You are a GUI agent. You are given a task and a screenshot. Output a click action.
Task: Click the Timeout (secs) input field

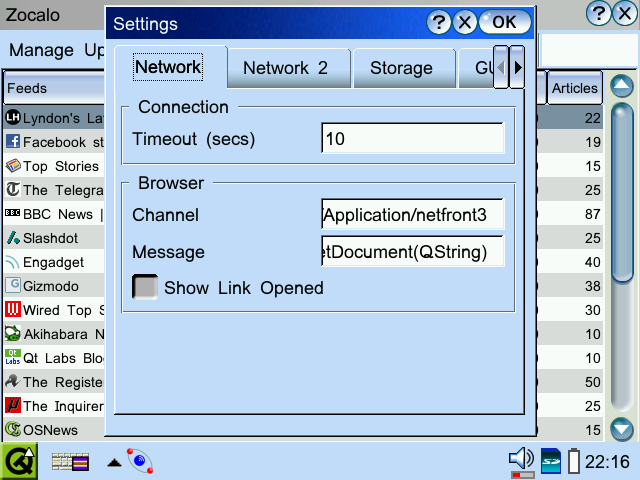click(x=413, y=139)
